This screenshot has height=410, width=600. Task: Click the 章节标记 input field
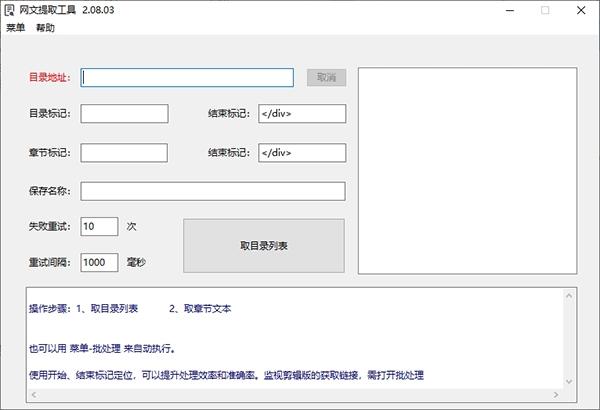(124, 153)
